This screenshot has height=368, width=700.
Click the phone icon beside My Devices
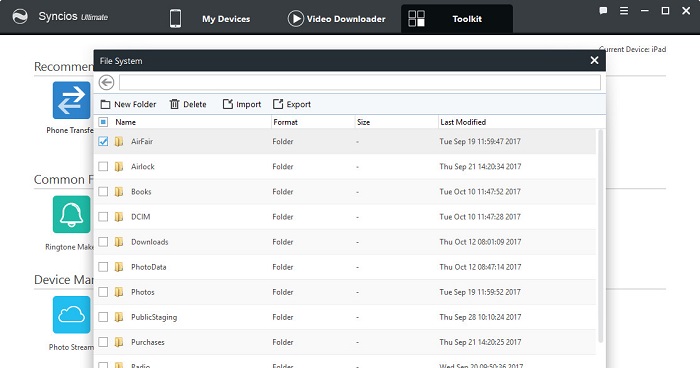[175, 19]
